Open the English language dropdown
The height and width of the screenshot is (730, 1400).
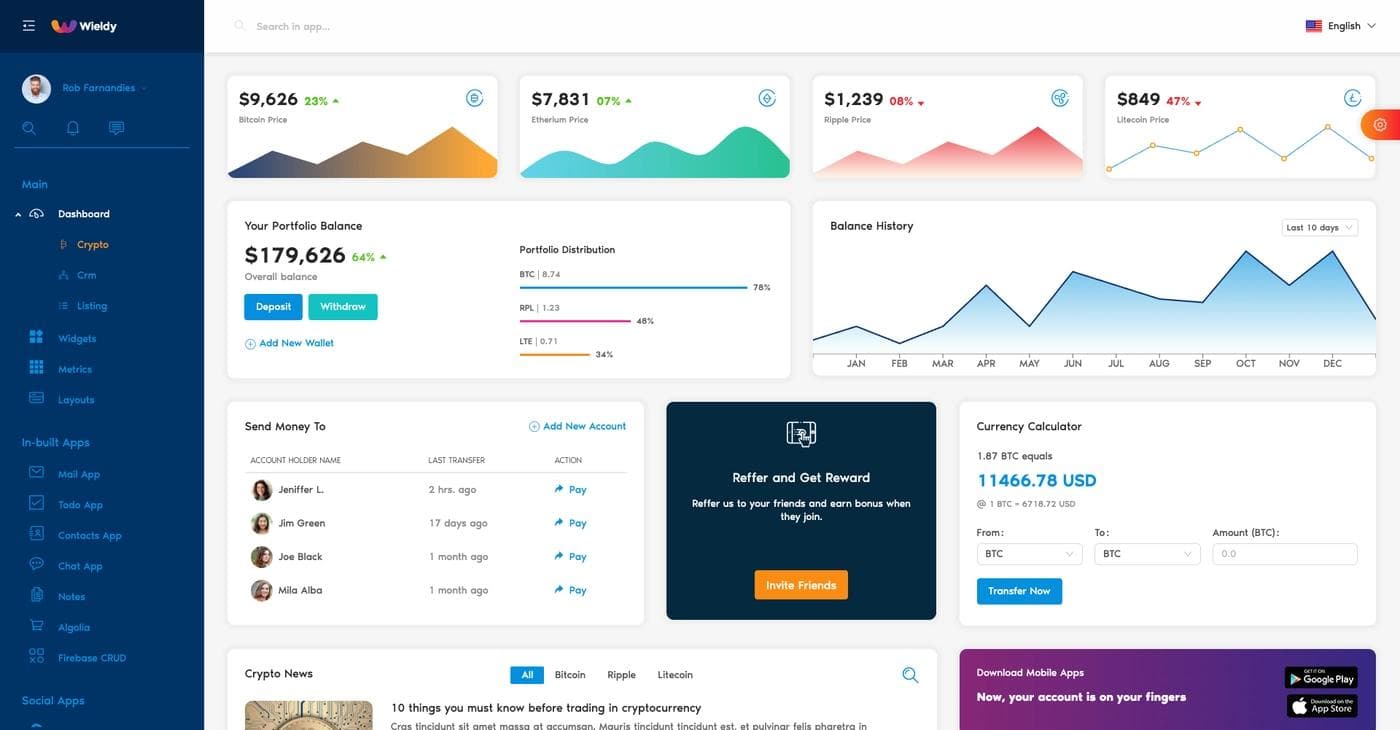coord(1341,26)
